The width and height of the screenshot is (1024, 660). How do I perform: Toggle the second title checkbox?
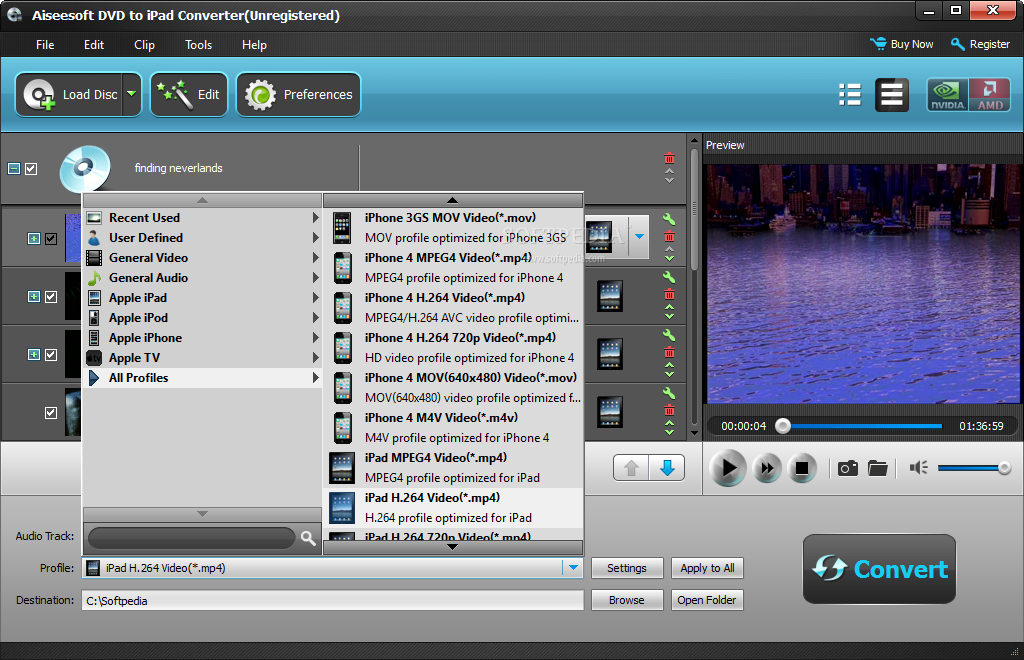(51, 297)
